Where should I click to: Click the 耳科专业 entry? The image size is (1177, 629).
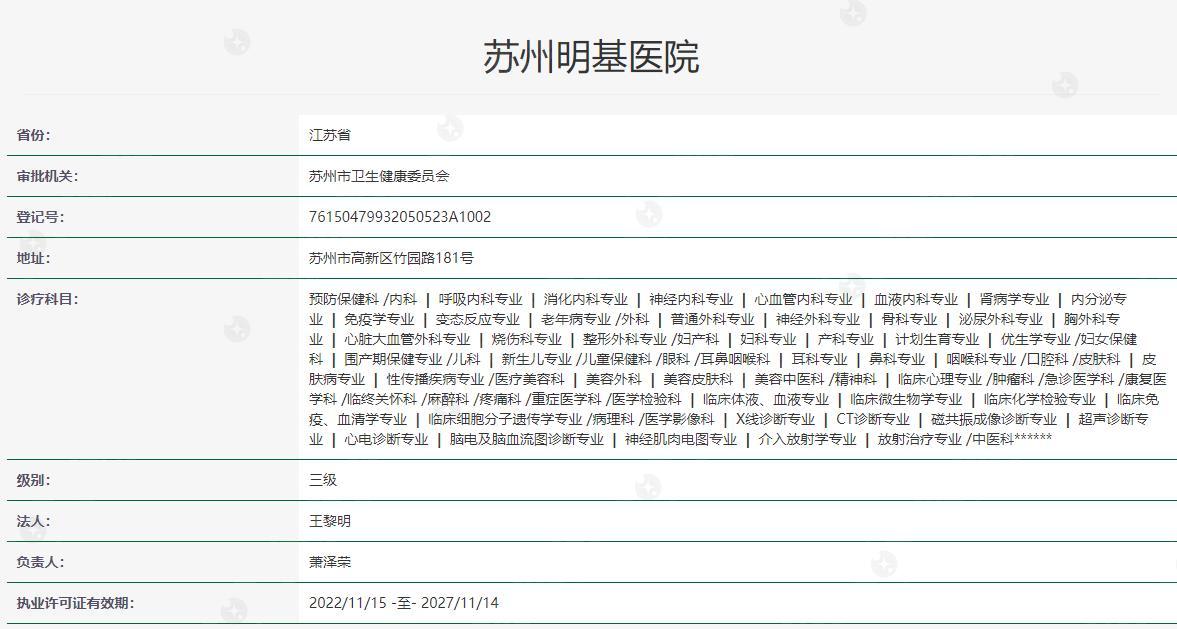click(x=819, y=360)
